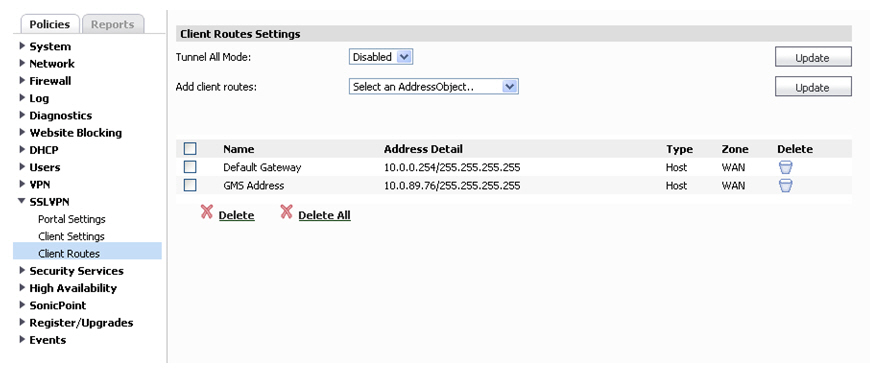Click trash icon for Default Gateway row
This screenshot has width=870, height=381.
[x=785, y=167]
